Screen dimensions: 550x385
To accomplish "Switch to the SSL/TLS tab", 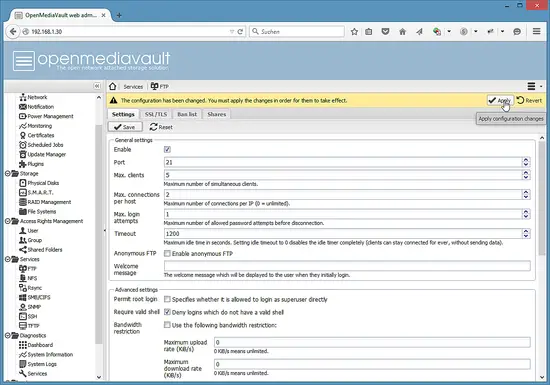I will 156,114.
